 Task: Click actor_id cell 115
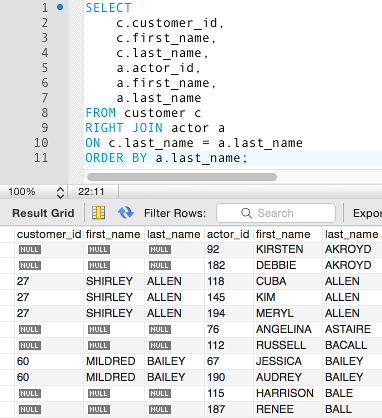point(216,393)
